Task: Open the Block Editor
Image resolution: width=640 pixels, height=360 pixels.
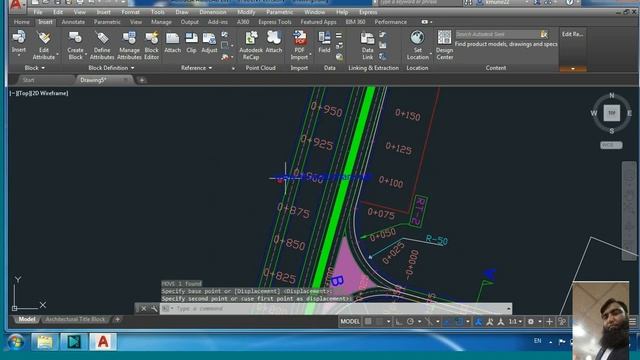Action: coord(151,45)
